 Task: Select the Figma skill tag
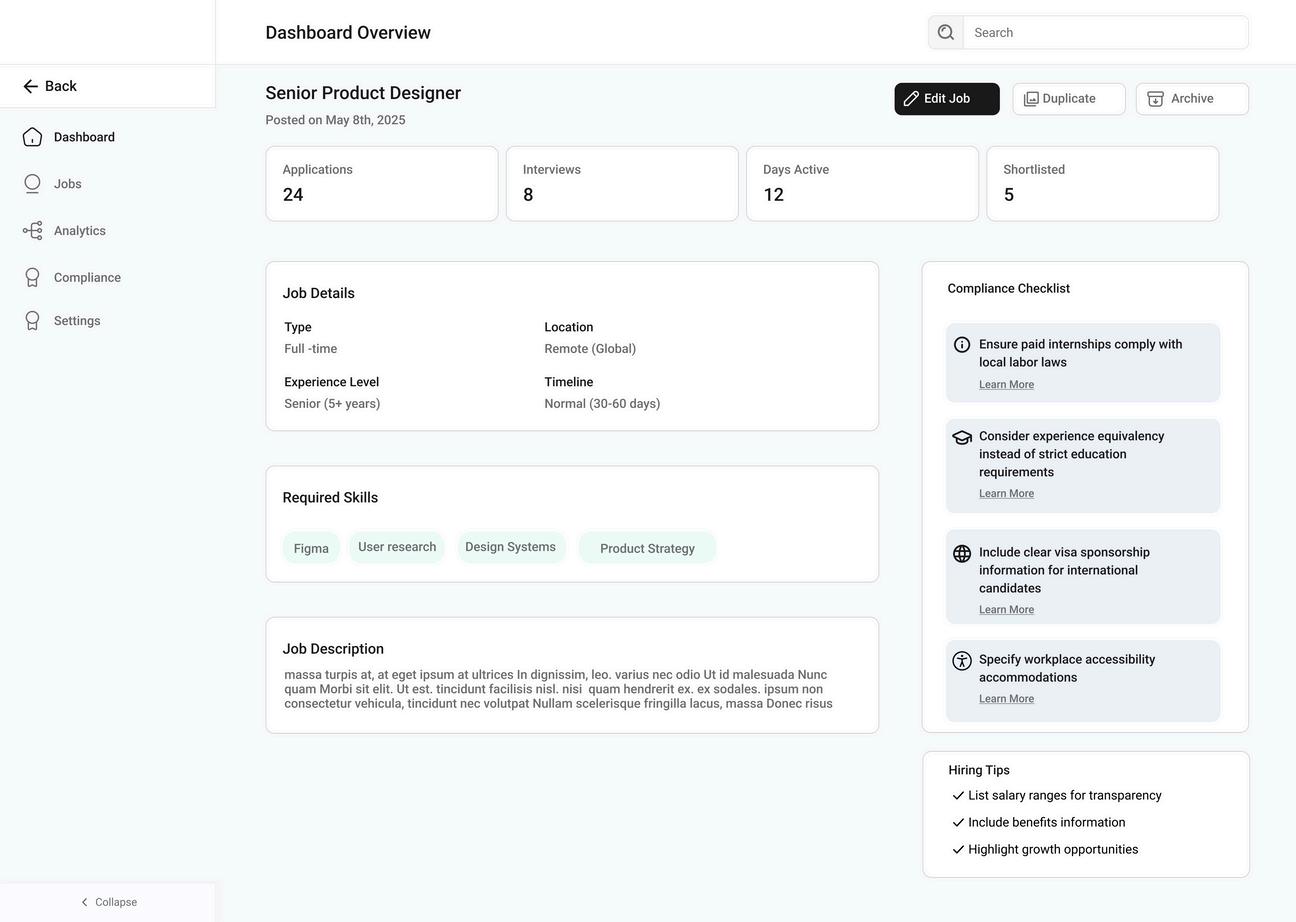tap(311, 548)
